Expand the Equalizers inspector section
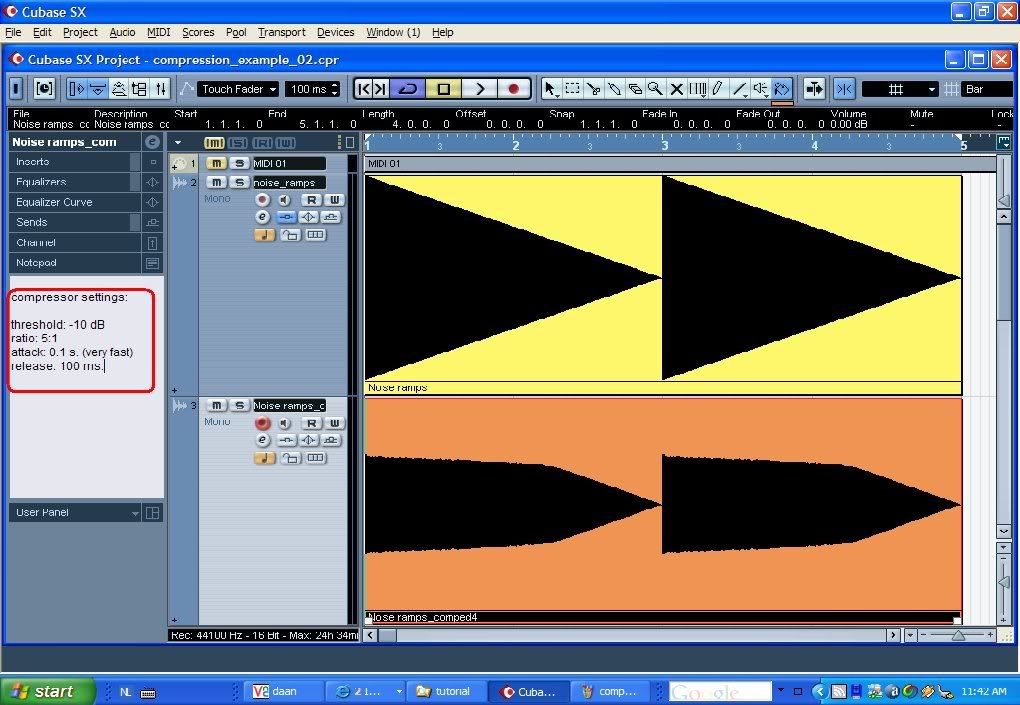The height and width of the screenshot is (705, 1020). [75, 182]
